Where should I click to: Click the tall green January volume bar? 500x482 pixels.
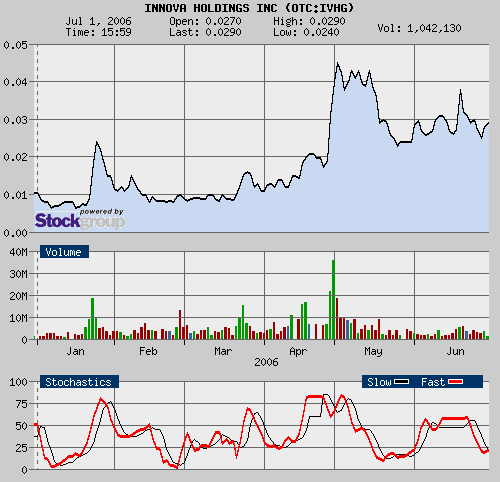92,319
